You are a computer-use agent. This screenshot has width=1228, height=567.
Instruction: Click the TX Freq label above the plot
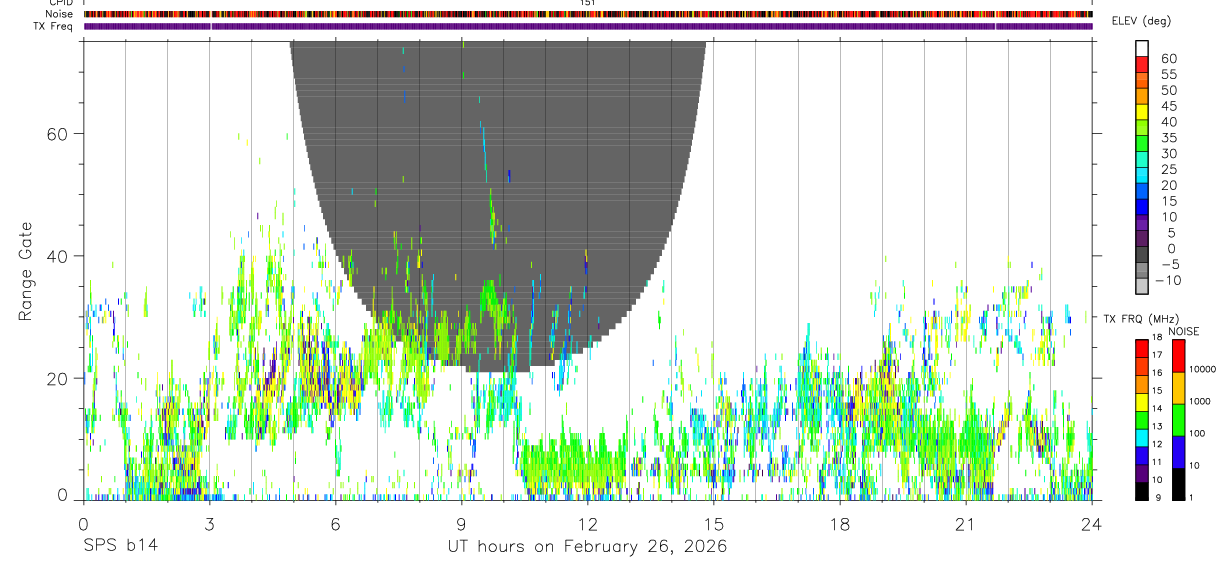(x=54, y=26)
